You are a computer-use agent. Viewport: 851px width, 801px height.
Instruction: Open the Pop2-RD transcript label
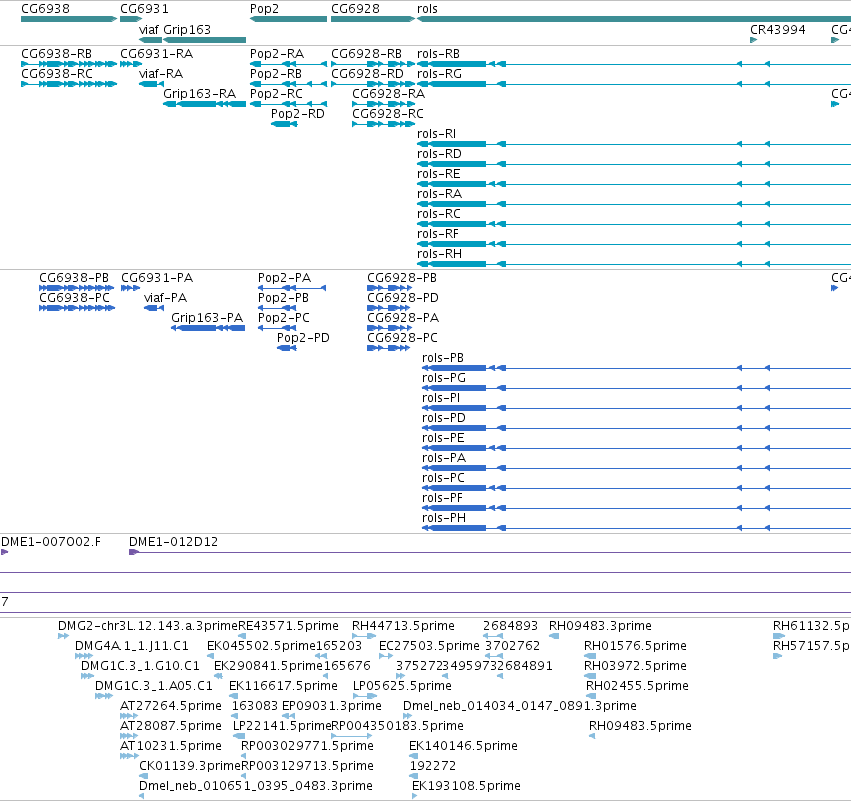click(x=297, y=114)
